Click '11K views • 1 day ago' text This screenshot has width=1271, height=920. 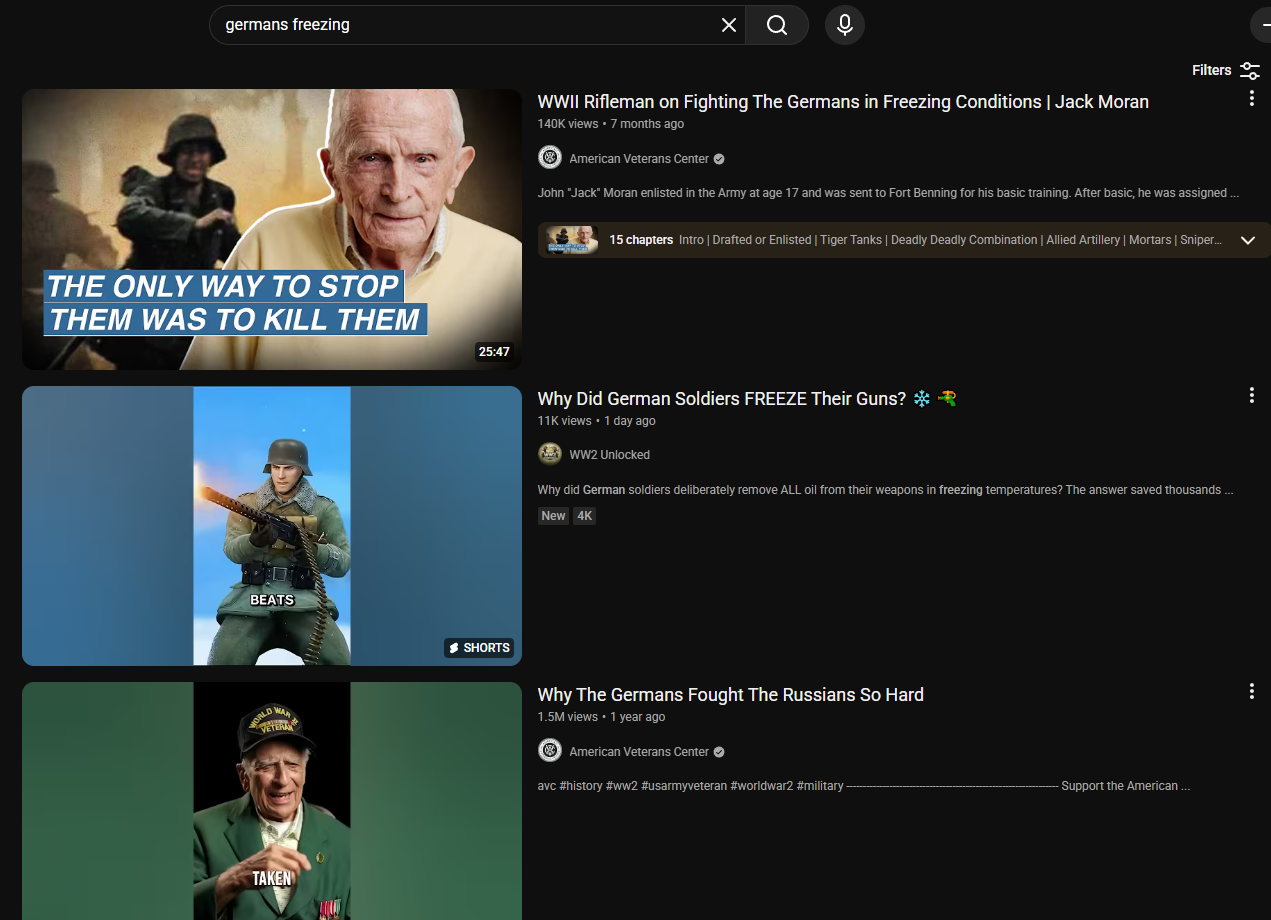coord(597,421)
